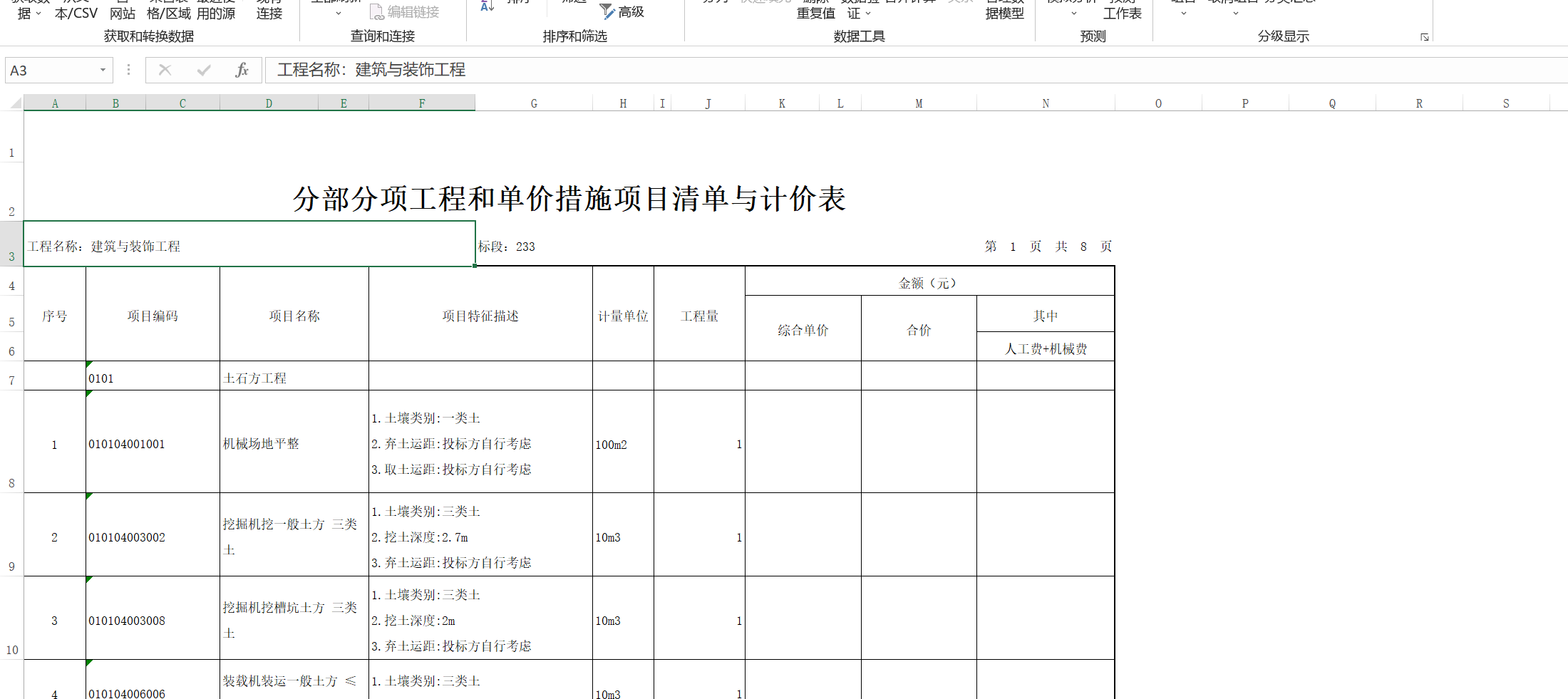Select row 2 header
The height and width of the screenshot is (699, 1568).
[x=11, y=192]
